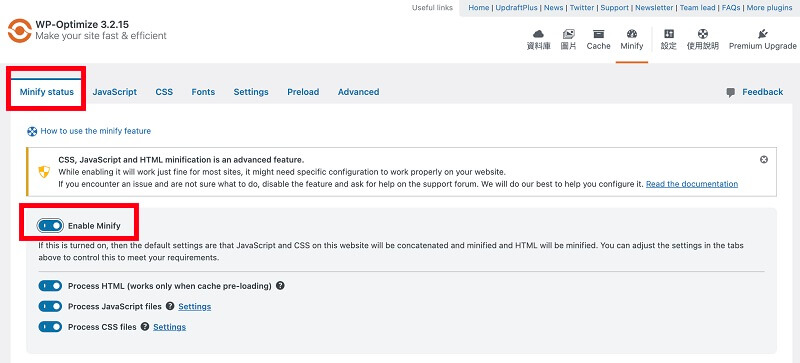Toggle the Enable Minify switch

(50, 225)
